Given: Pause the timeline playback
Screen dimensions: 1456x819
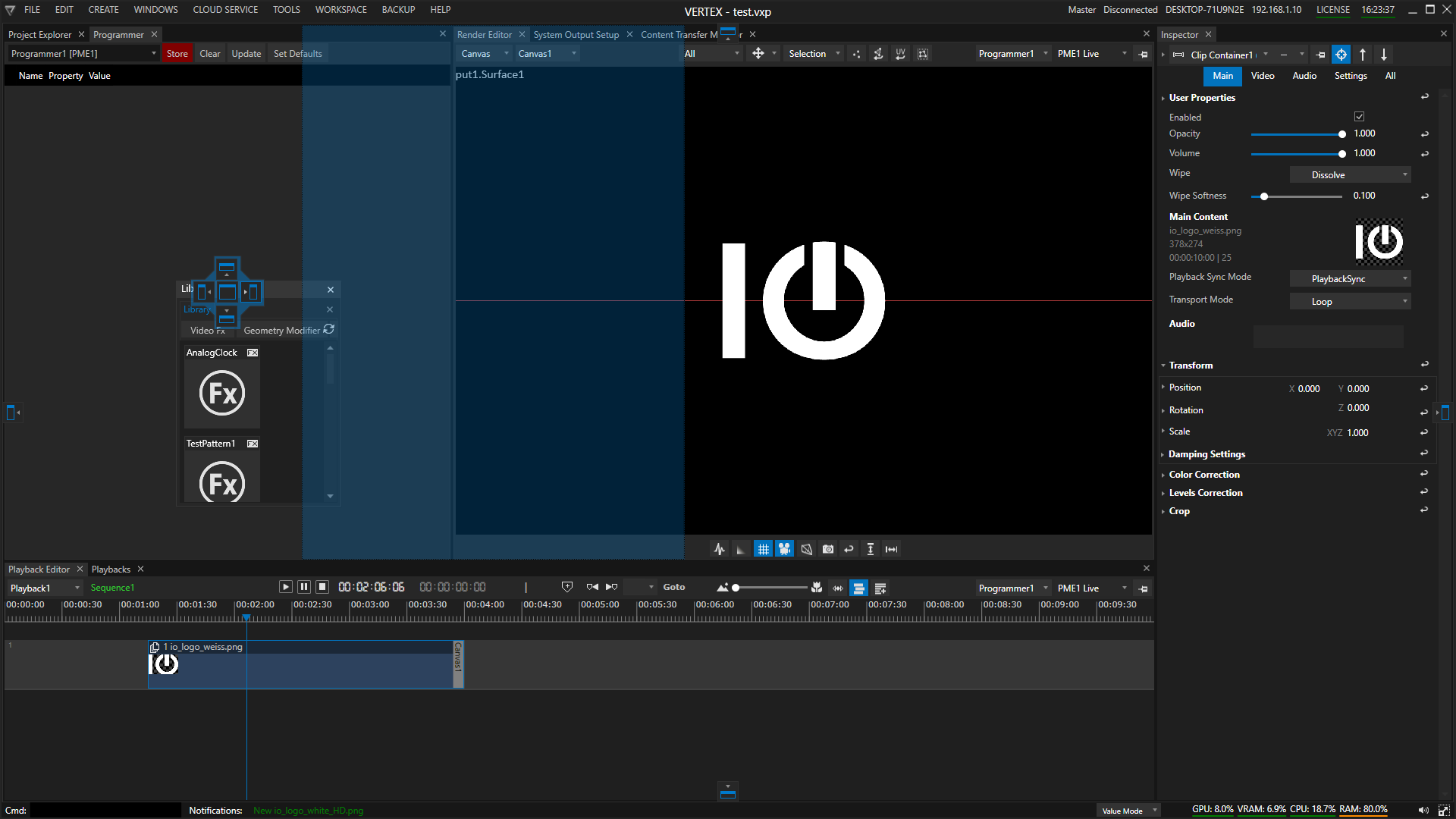Looking at the screenshot, I should [x=304, y=587].
